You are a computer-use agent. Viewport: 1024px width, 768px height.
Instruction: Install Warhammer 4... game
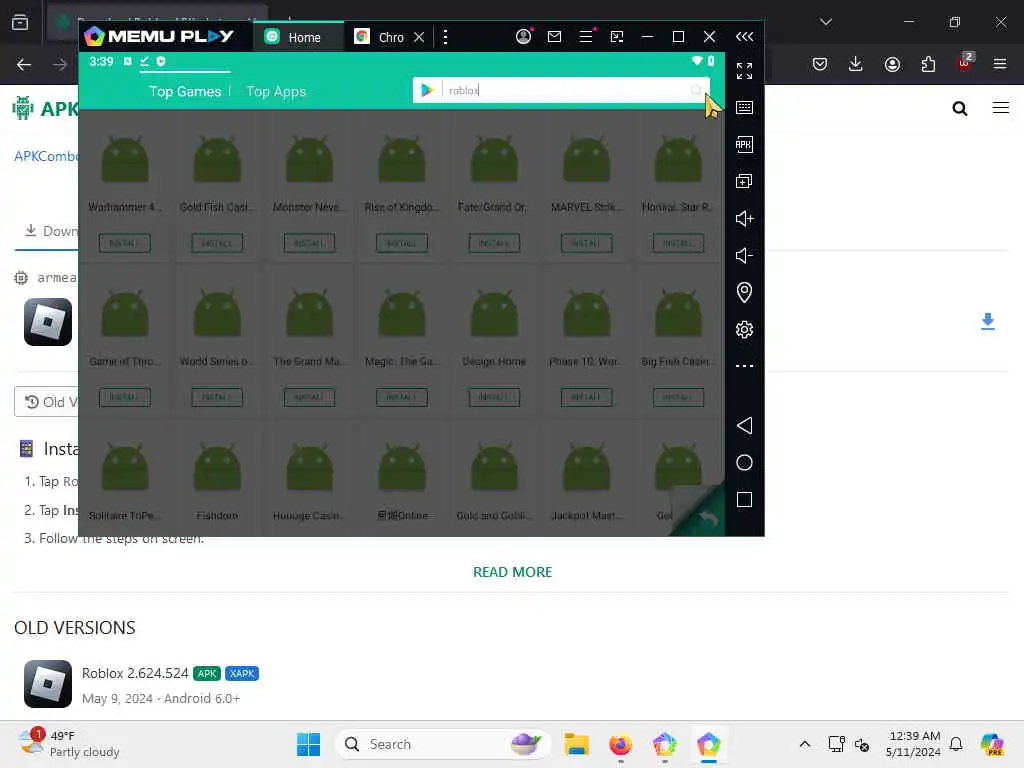point(125,243)
